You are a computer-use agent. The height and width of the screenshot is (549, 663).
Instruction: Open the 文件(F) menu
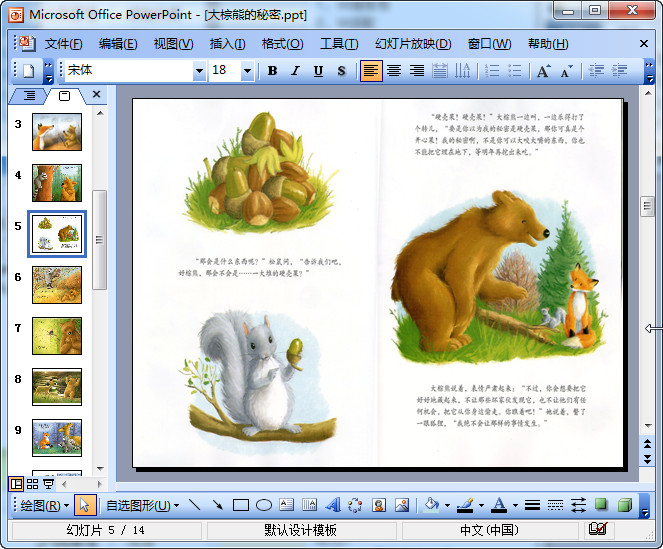pyautogui.click(x=63, y=44)
